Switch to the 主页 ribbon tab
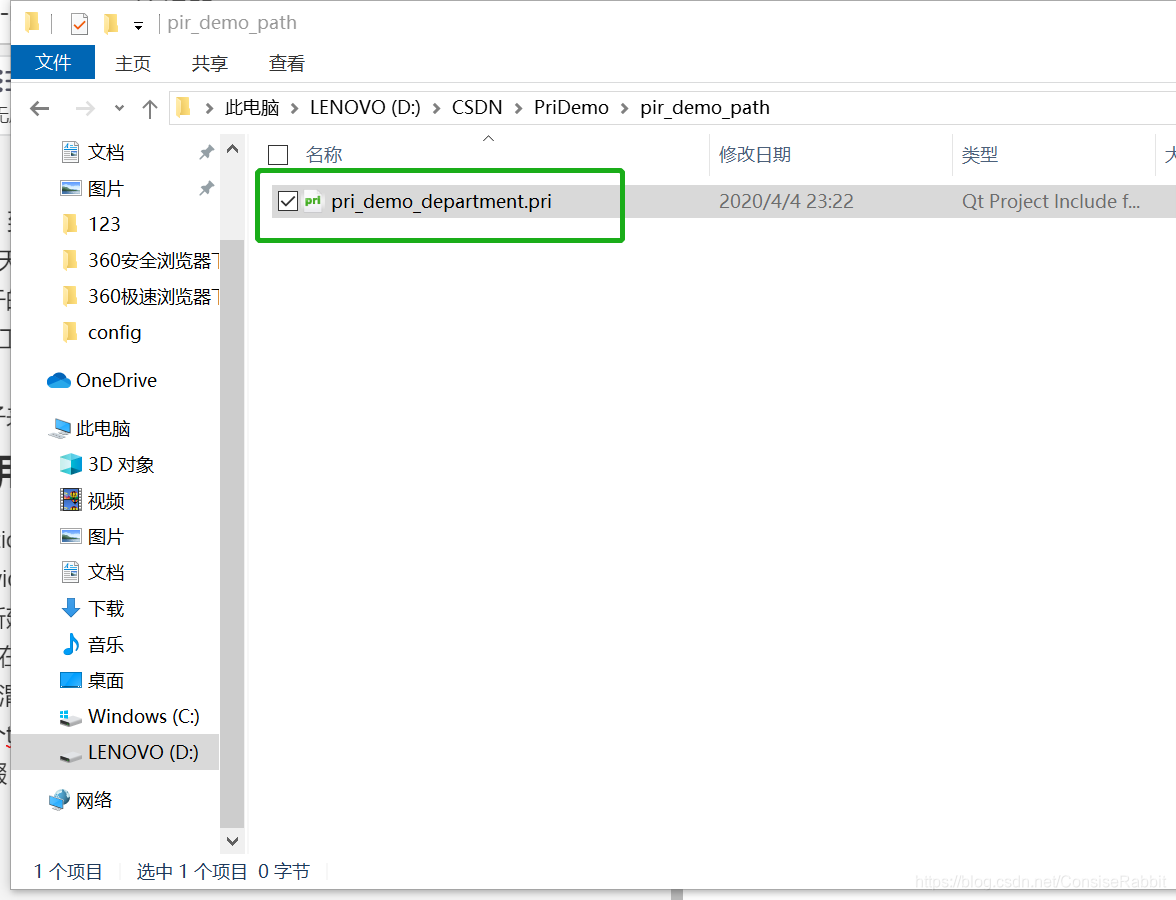The width and height of the screenshot is (1176, 900). click(x=133, y=63)
